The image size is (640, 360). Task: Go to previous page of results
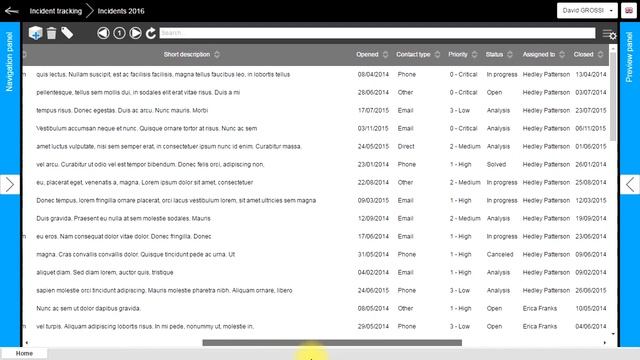point(103,33)
